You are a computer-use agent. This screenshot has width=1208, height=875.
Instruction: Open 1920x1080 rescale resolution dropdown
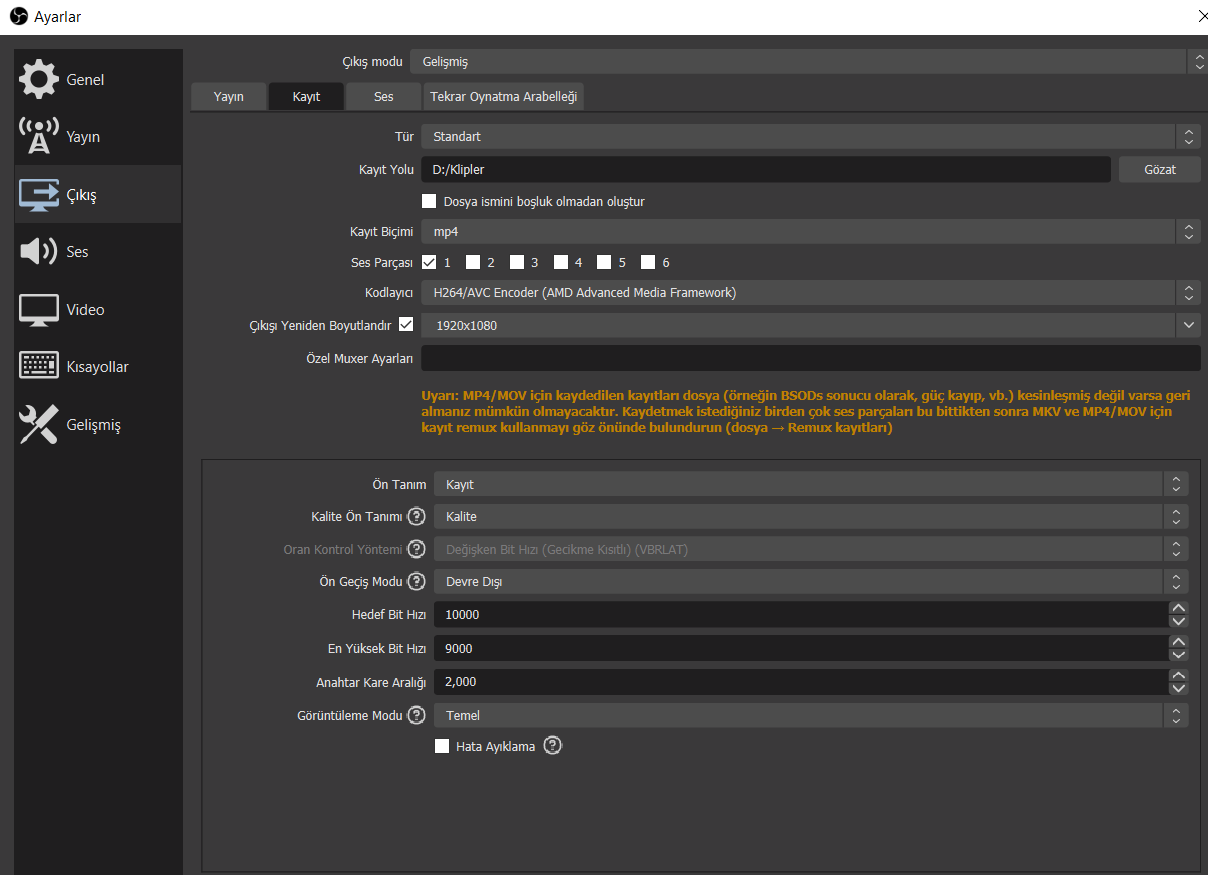click(810, 326)
